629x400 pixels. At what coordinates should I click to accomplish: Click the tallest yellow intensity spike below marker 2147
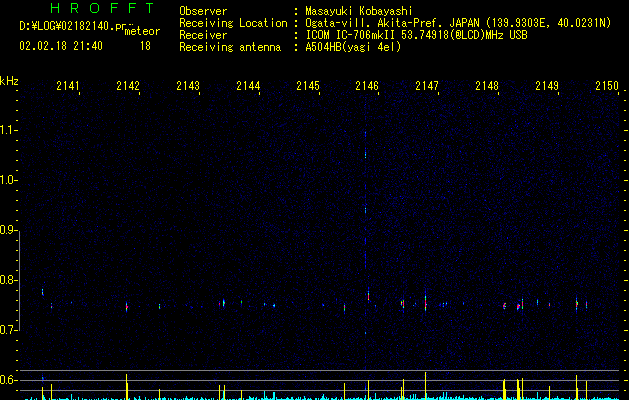[425, 386]
